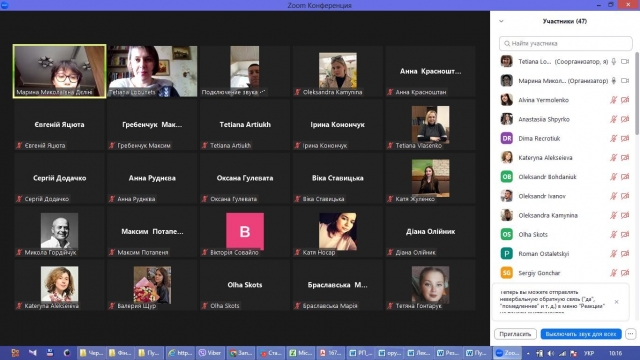Switch to the Zoom taskbar button
The width and height of the screenshot is (640, 360).
(507, 353)
